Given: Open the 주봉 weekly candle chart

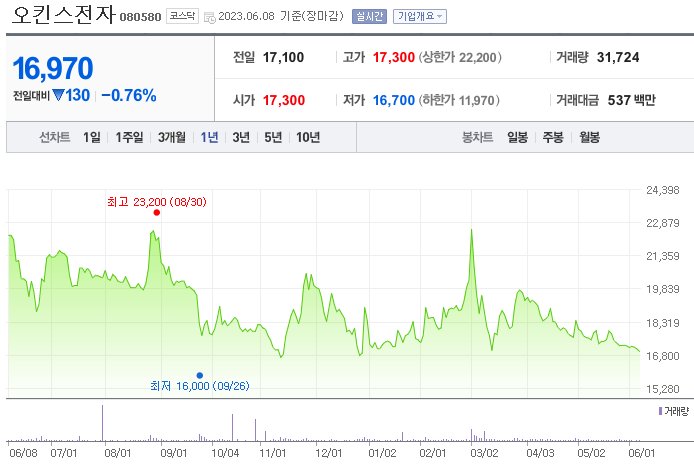Looking at the screenshot, I should pyautogui.click(x=553, y=137).
